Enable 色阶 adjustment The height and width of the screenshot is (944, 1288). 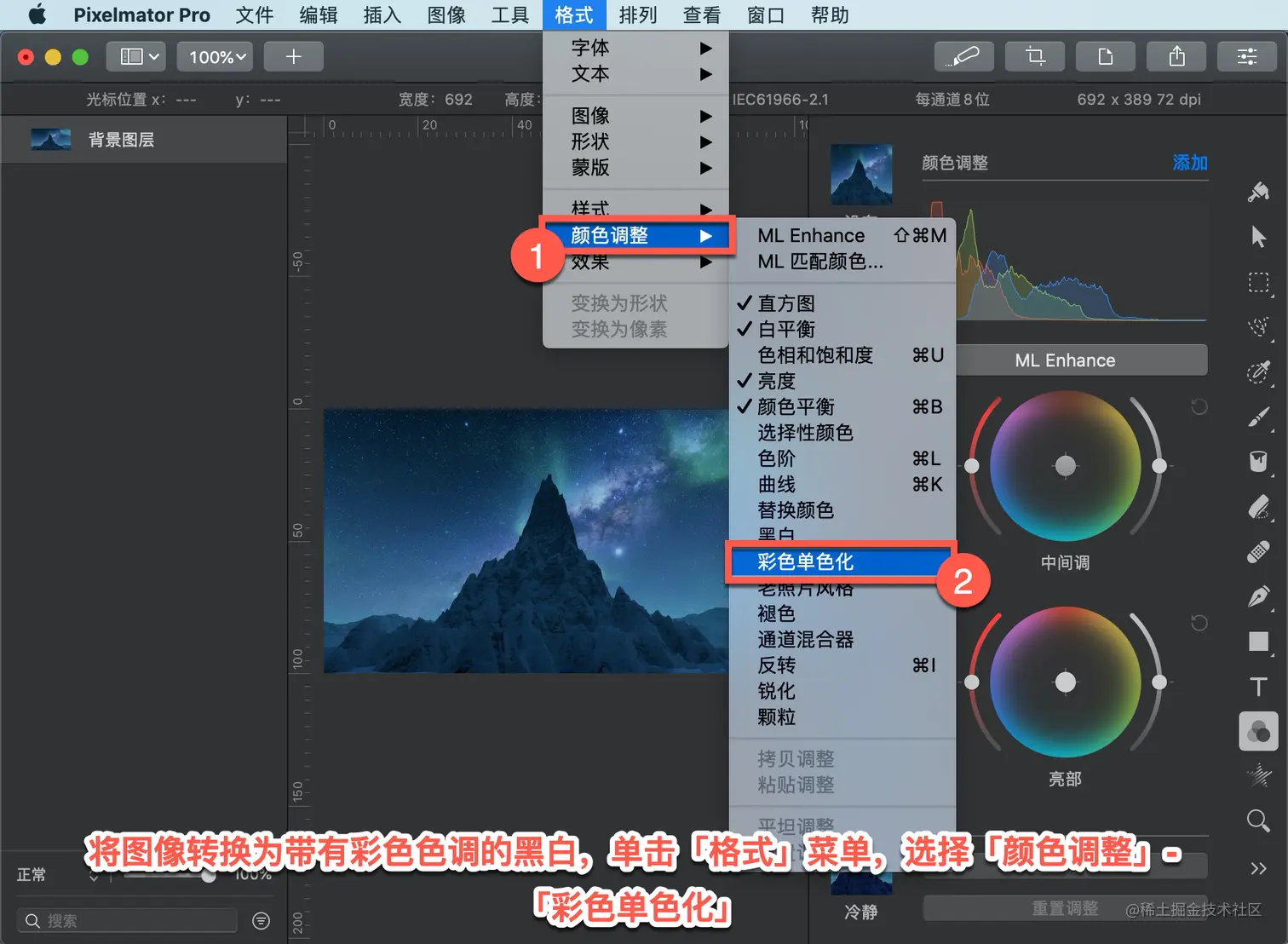(842, 458)
